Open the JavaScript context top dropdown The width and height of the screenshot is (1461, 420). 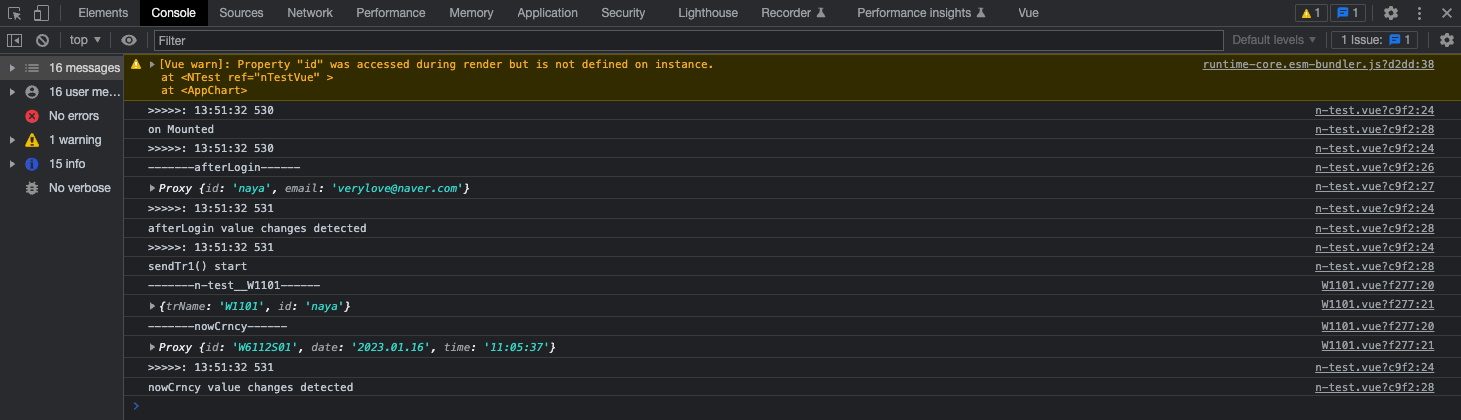pyautogui.click(x=85, y=40)
